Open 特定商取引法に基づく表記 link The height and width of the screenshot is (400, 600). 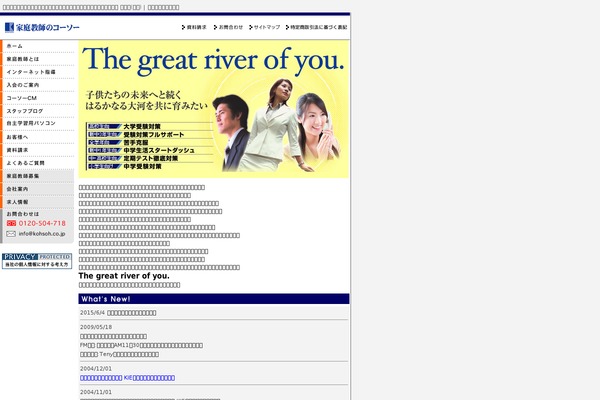click(x=316, y=27)
